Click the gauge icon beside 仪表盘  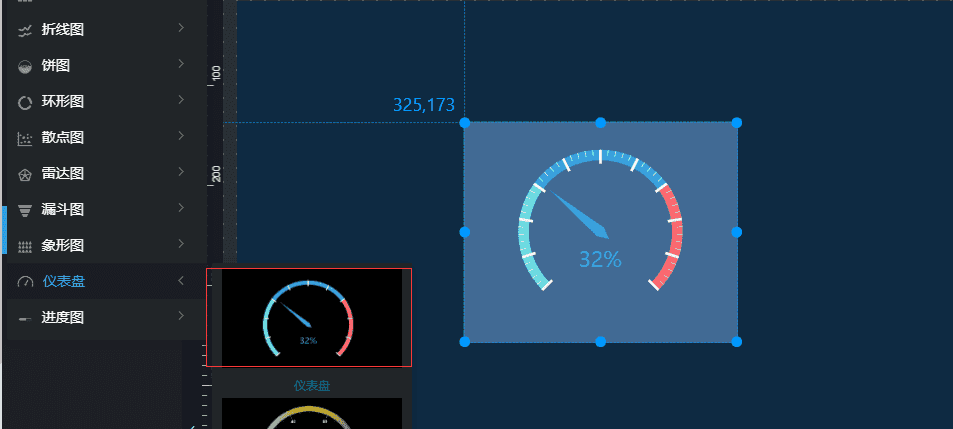25,282
